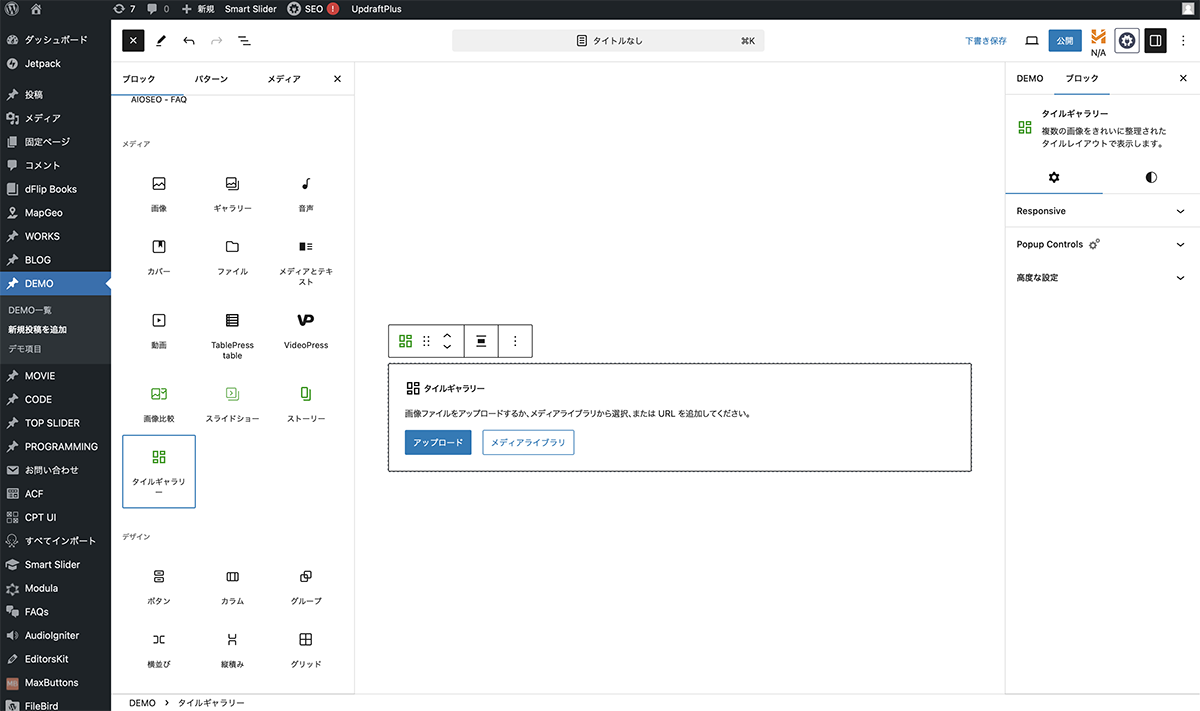Viewport: 1200px width, 711px height.
Task: Insert the Columns (カラム) block
Action: (232, 586)
